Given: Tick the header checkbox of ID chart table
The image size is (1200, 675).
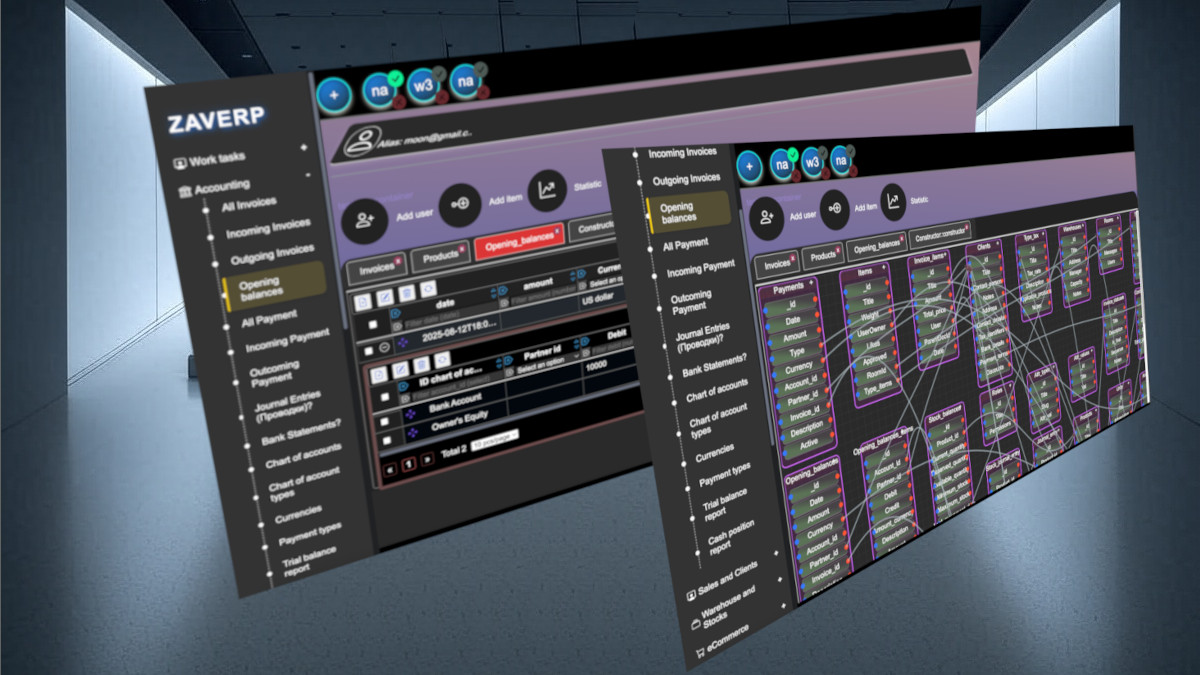Looking at the screenshot, I should (x=385, y=396).
